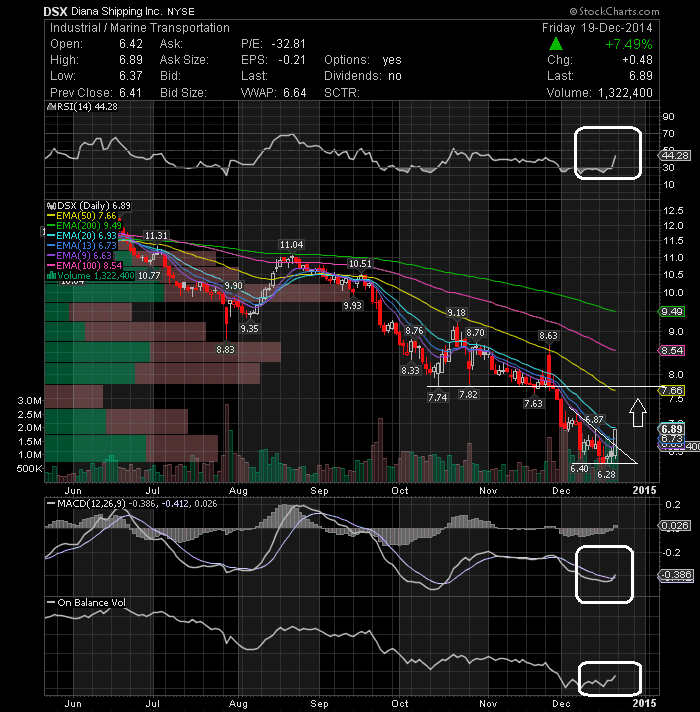Click the 3.0M volume axis label
Screen dimensions: 700x712
coord(29,400)
